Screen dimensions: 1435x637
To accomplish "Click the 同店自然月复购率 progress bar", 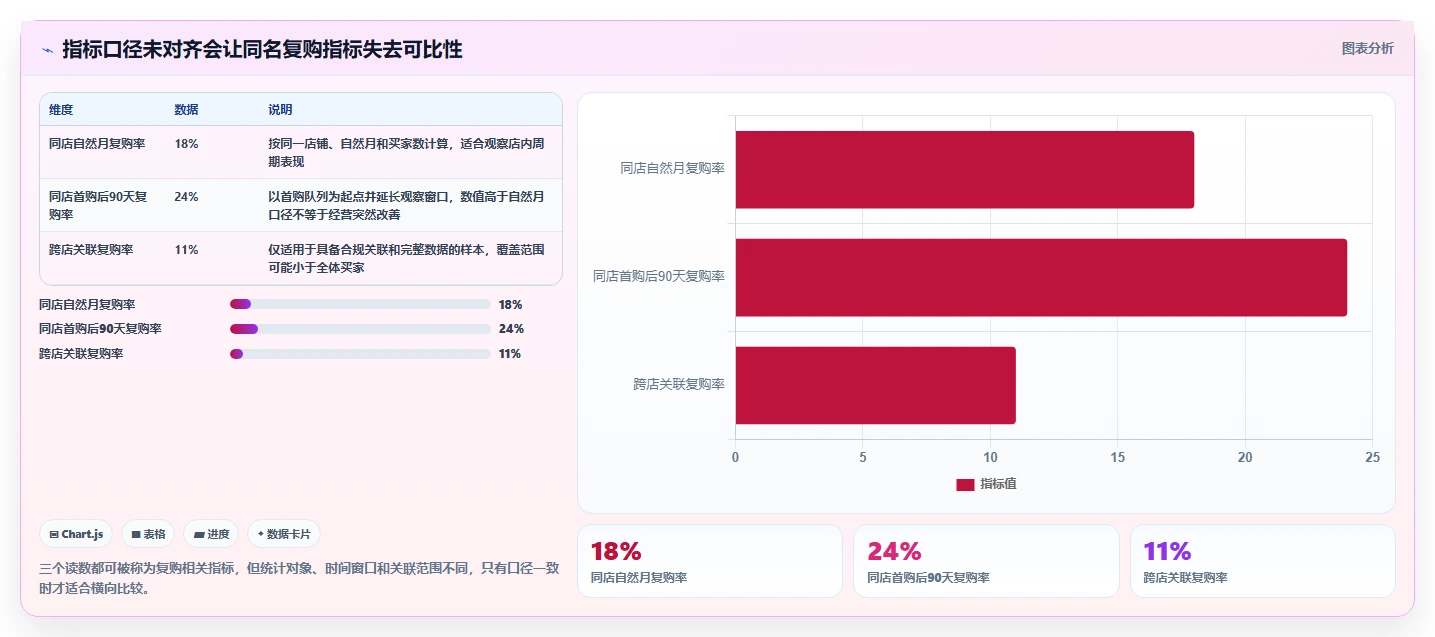I will (x=360, y=304).
